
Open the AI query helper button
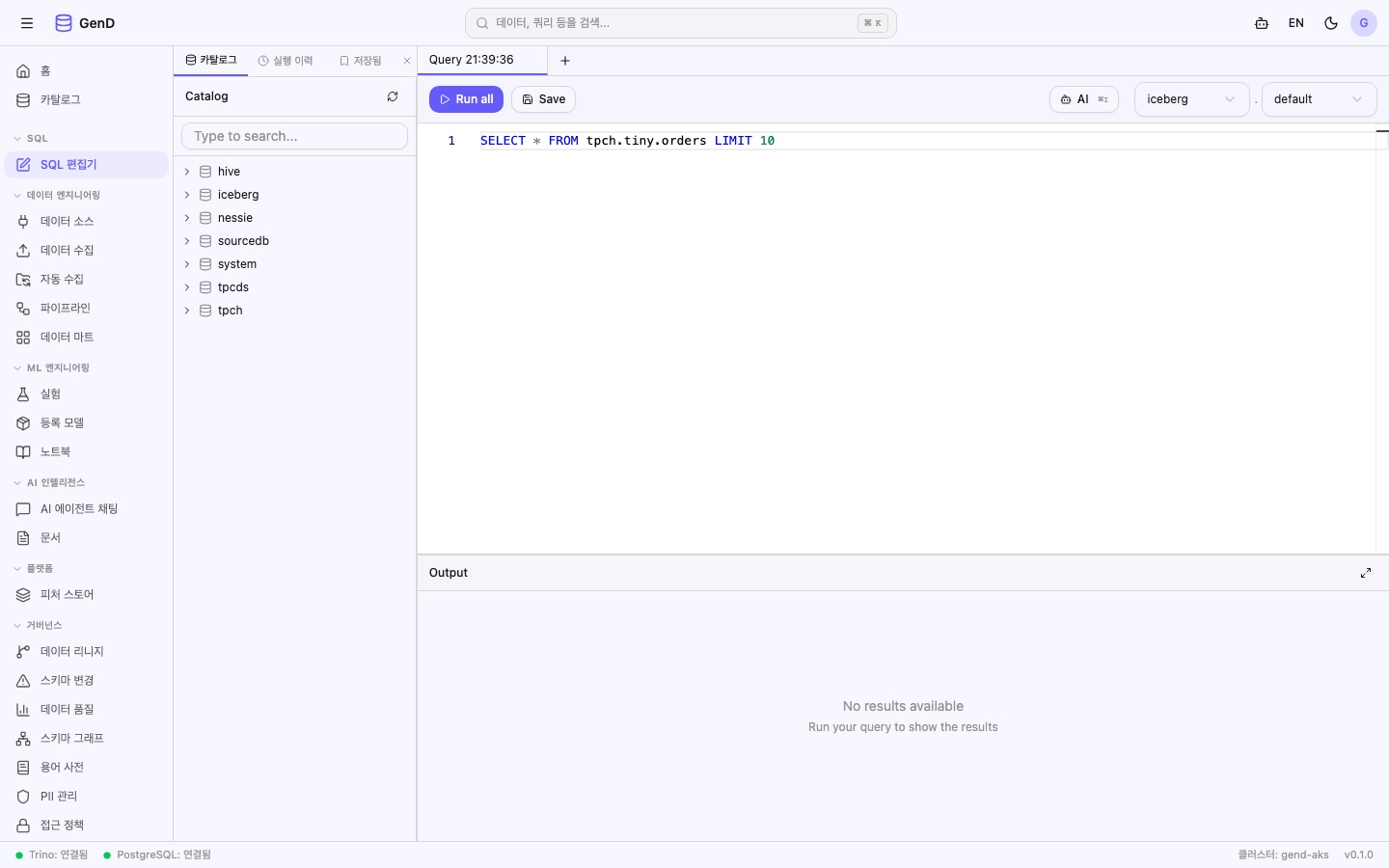(1084, 99)
